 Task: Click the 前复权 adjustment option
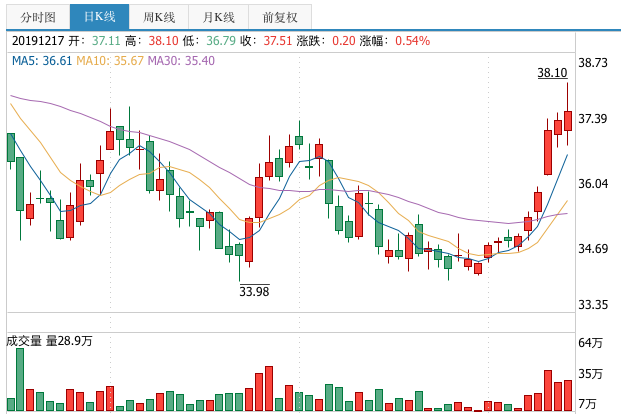coord(280,17)
